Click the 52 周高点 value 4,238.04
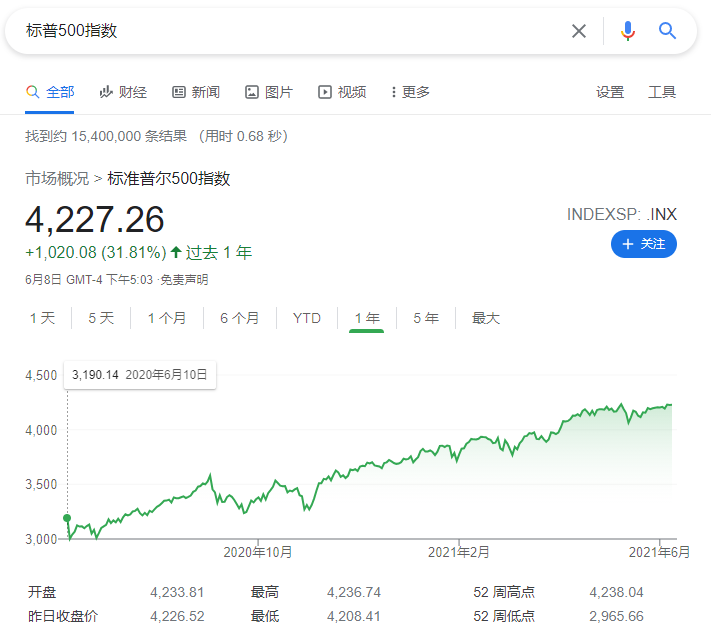 click(x=616, y=592)
